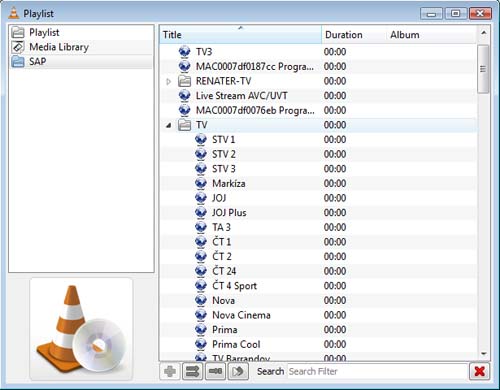
Task: Click the Media Library icon in sidebar
Action: 18,47
